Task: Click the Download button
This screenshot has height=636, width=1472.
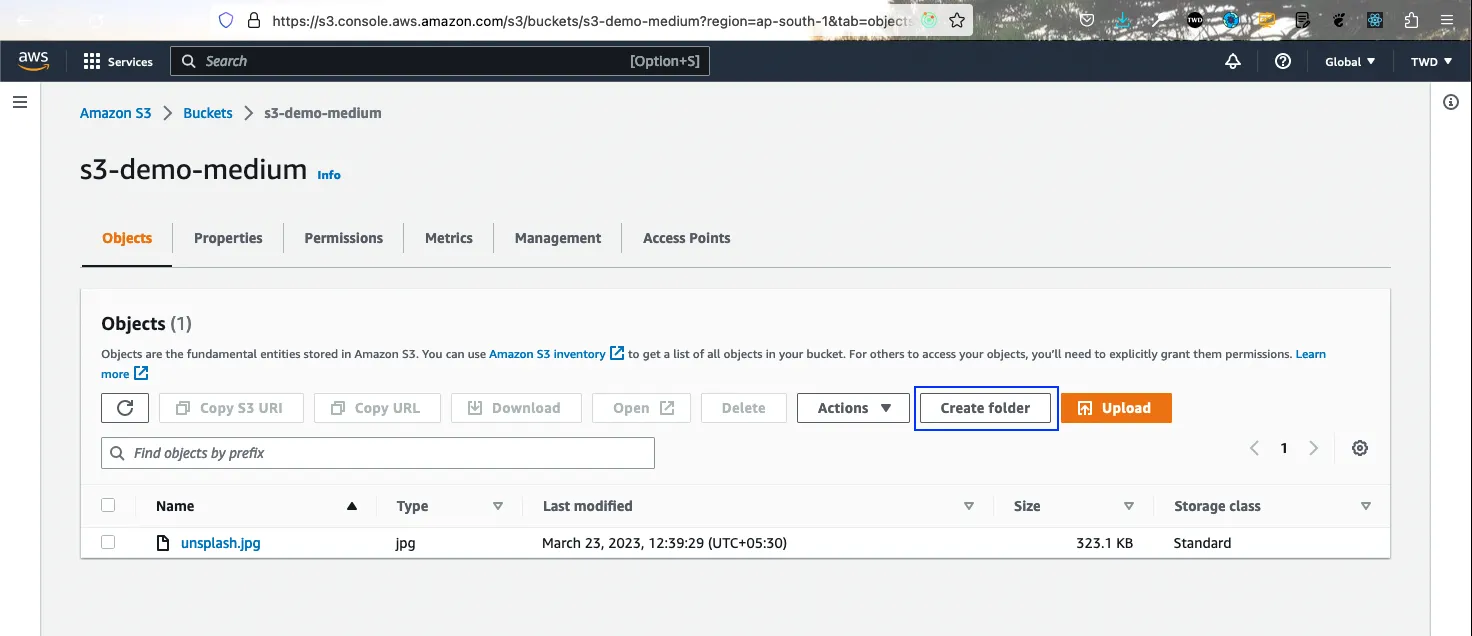Action: click(514, 408)
